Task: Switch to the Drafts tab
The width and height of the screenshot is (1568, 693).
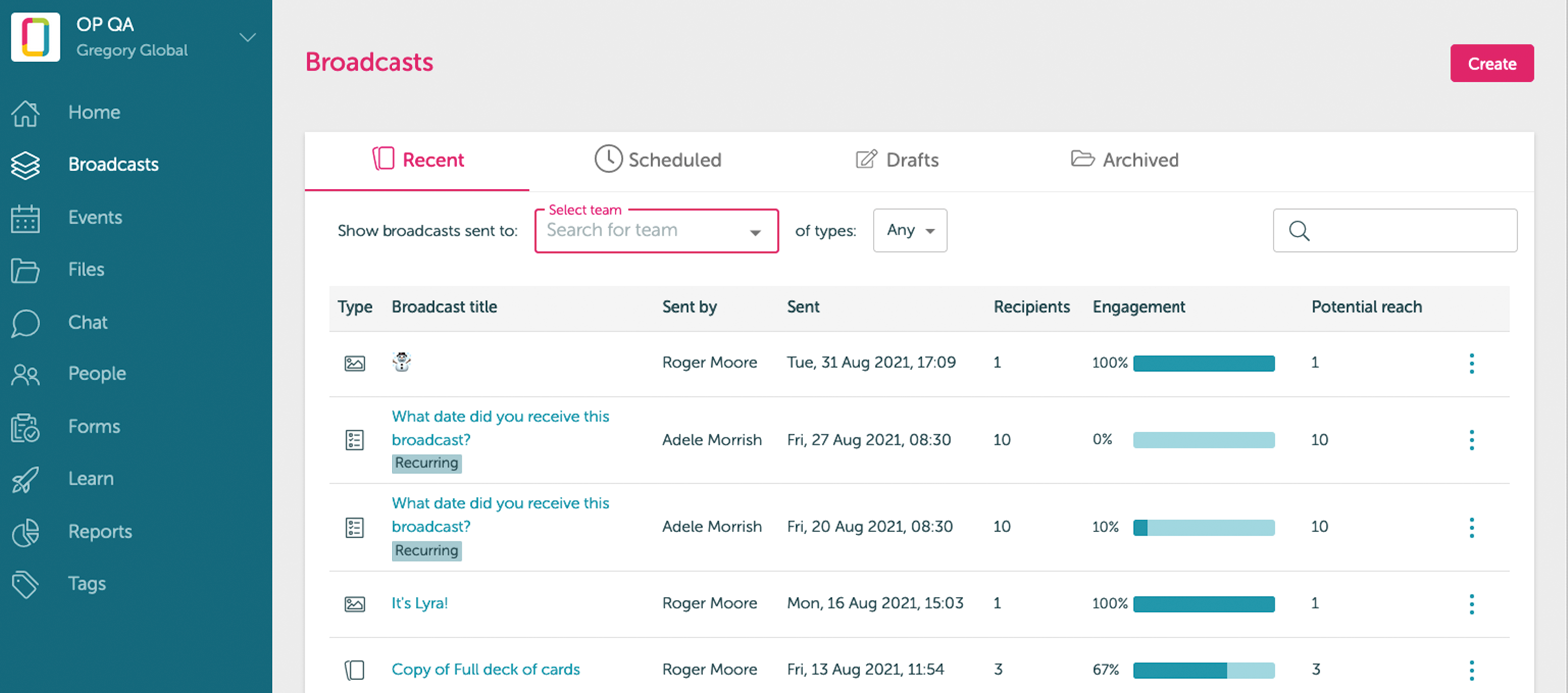Action: (x=897, y=160)
